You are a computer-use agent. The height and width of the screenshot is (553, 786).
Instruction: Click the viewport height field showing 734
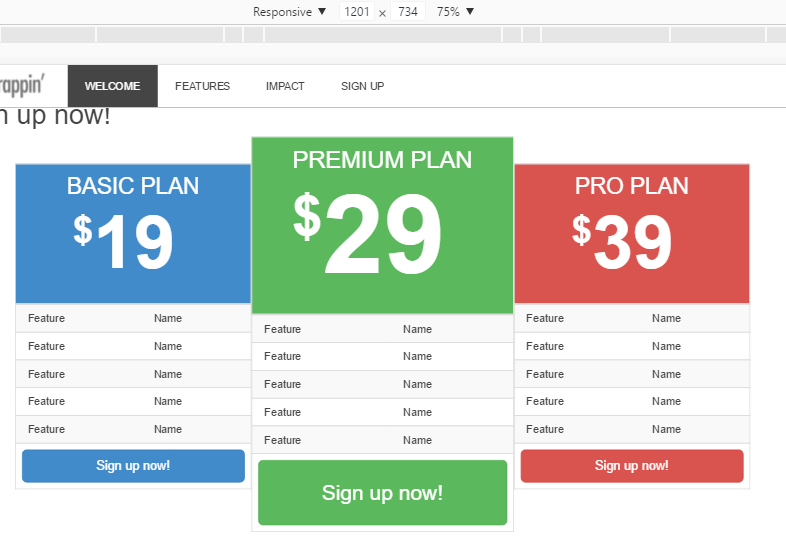[x=407, y=12]
